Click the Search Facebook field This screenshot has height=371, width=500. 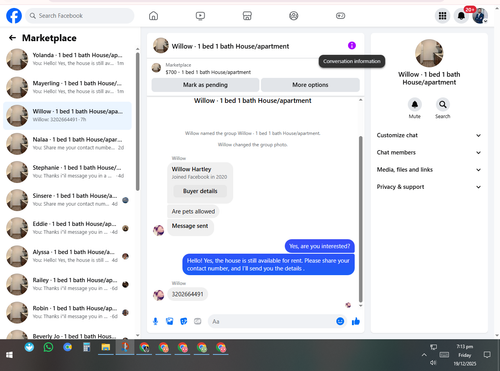(x=80, y=16)
